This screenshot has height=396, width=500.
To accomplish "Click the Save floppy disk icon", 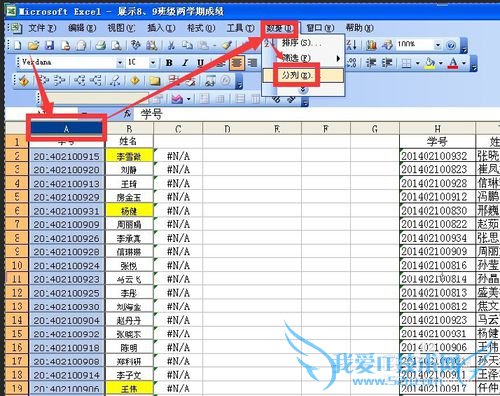I will coord(49,45).
